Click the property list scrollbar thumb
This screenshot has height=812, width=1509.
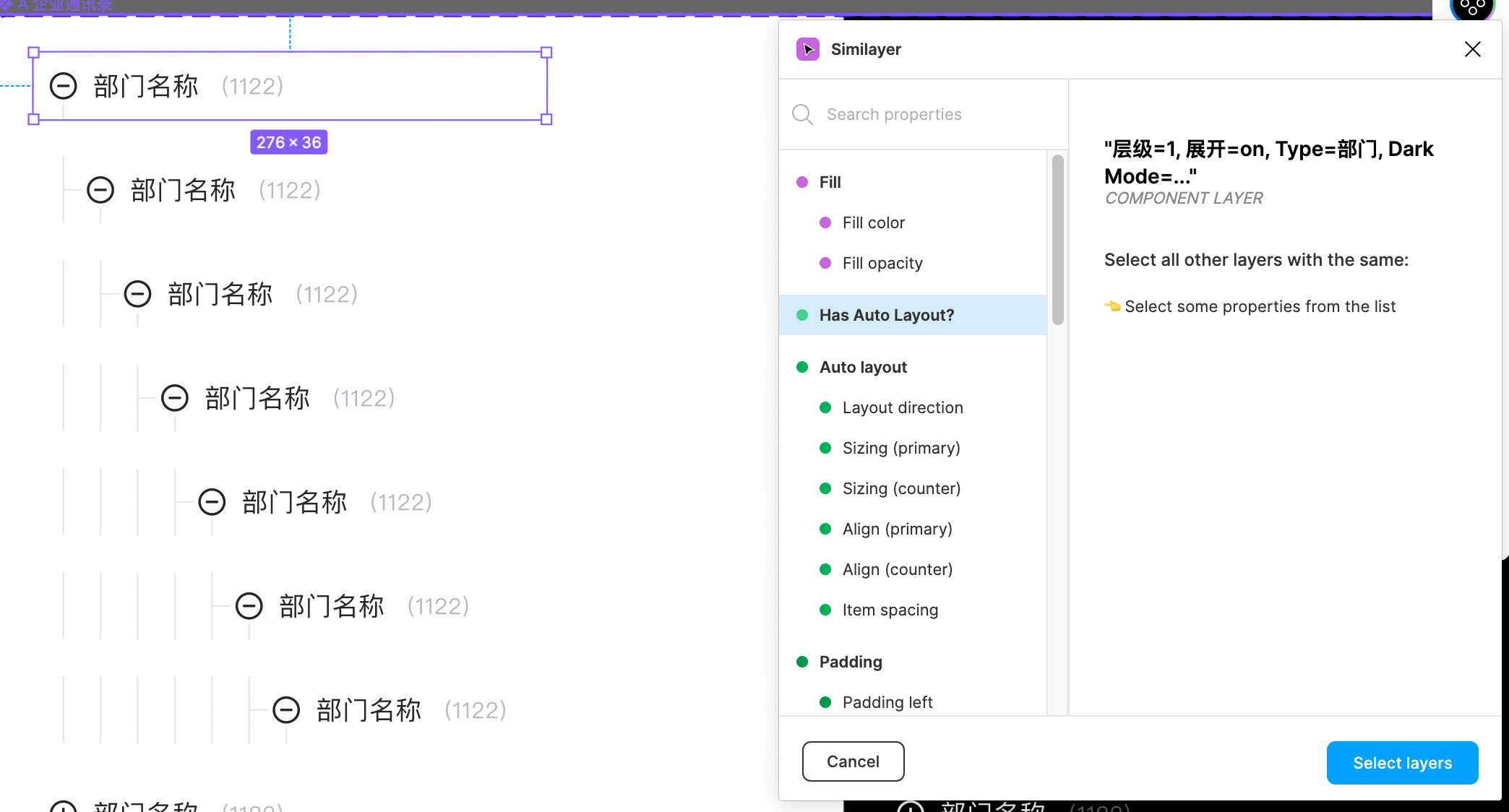click(1057, 240)
